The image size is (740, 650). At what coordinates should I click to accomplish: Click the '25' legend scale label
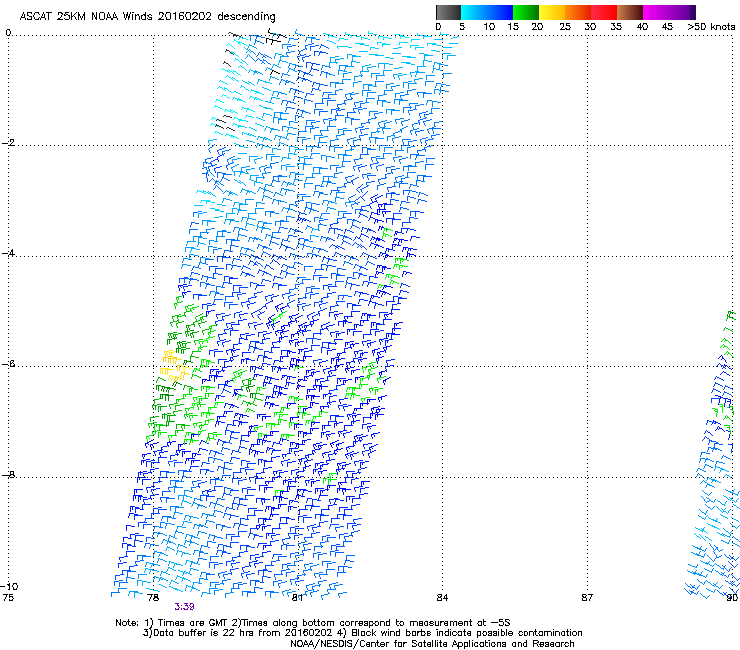(565, 27)
